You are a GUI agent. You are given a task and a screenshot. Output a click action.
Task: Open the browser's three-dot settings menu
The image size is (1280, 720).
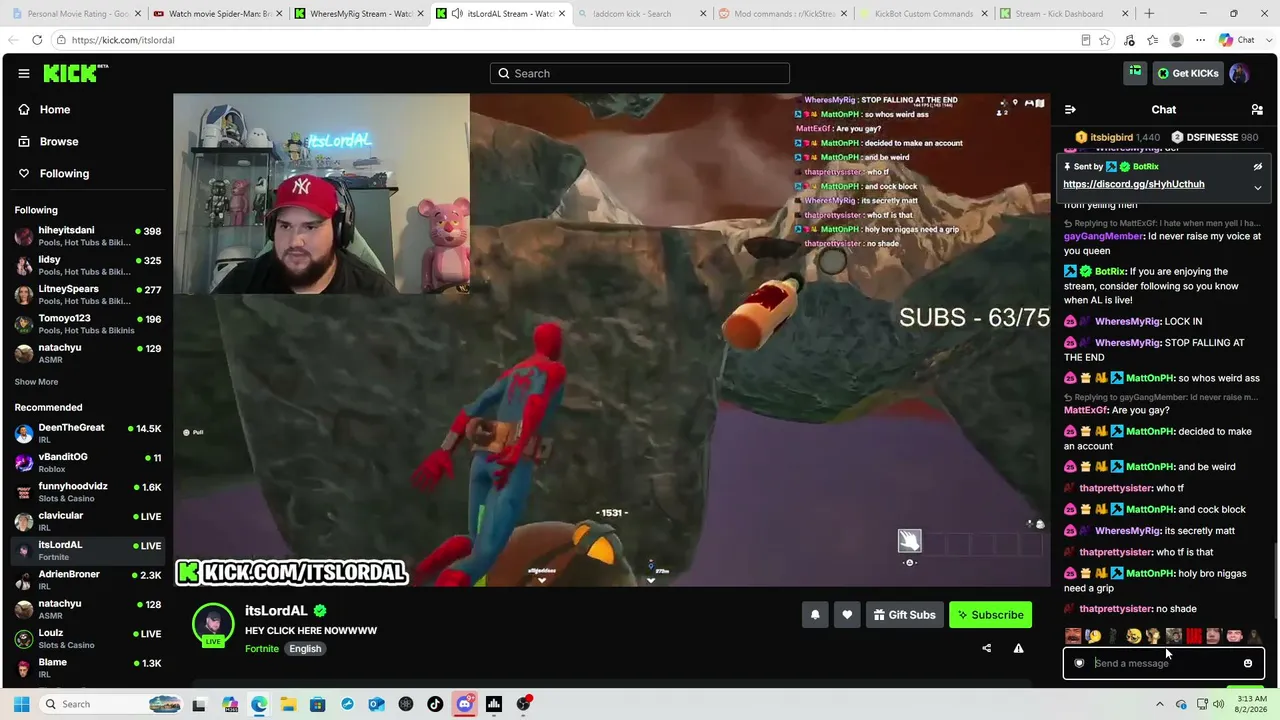pos(1200,40)
